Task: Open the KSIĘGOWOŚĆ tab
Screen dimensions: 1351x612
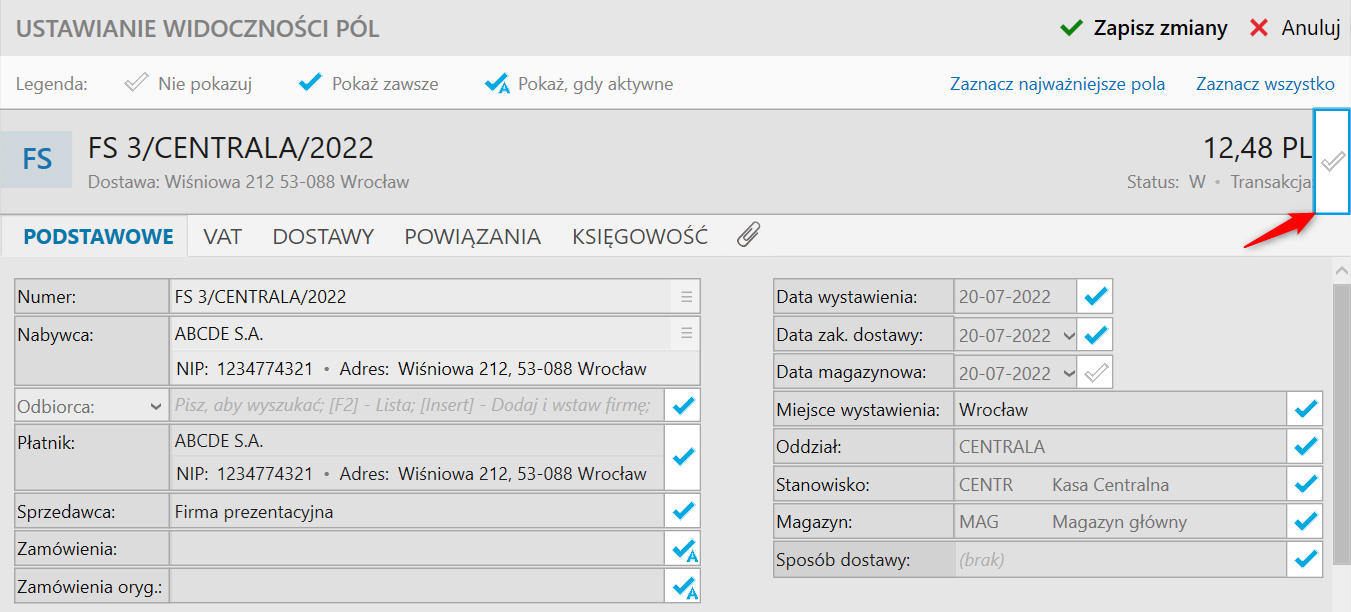Action: [640, 237]
